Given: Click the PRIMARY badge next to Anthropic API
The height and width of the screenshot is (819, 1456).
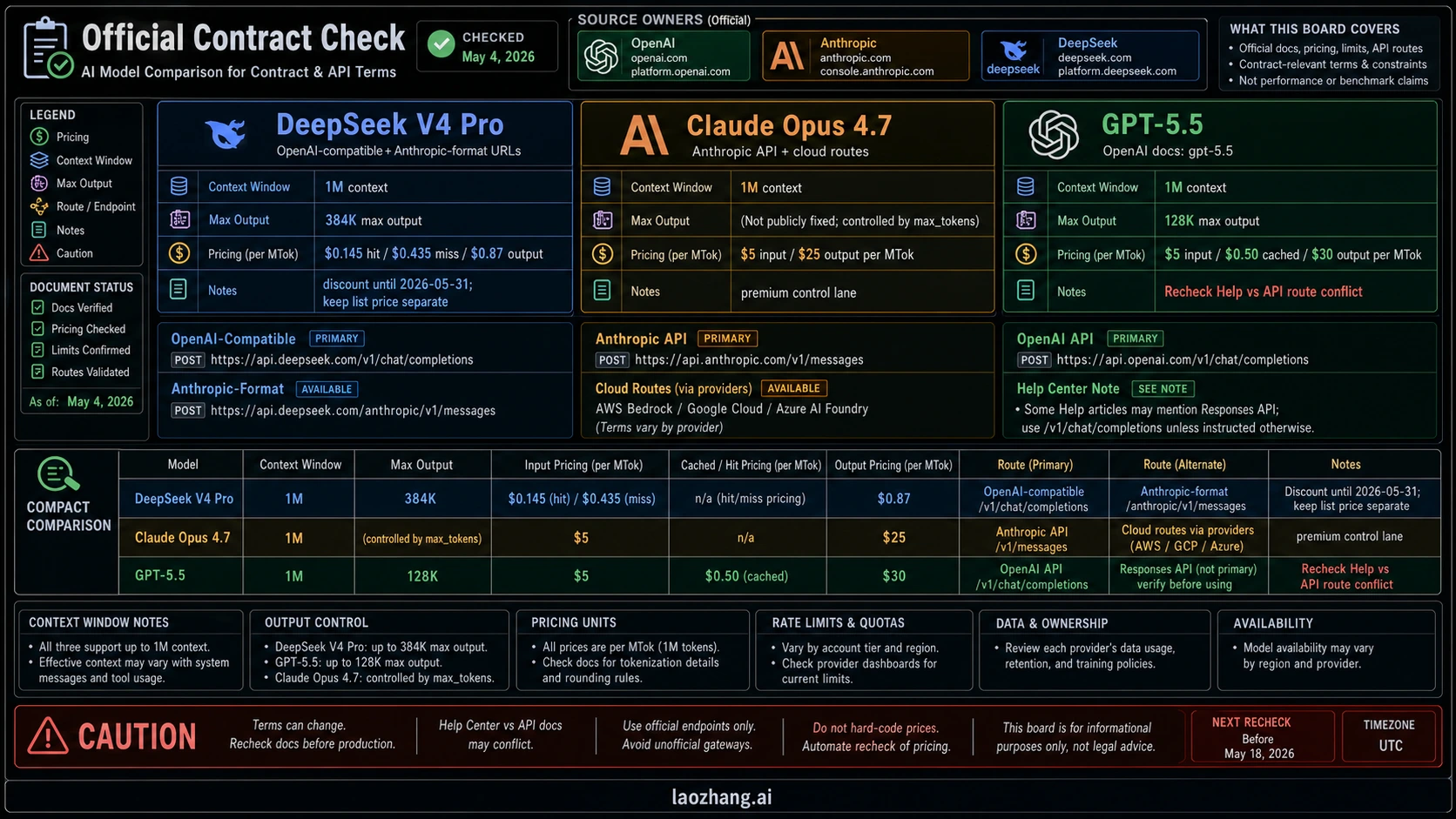Looking at the screenshot, I should point(727,339).
